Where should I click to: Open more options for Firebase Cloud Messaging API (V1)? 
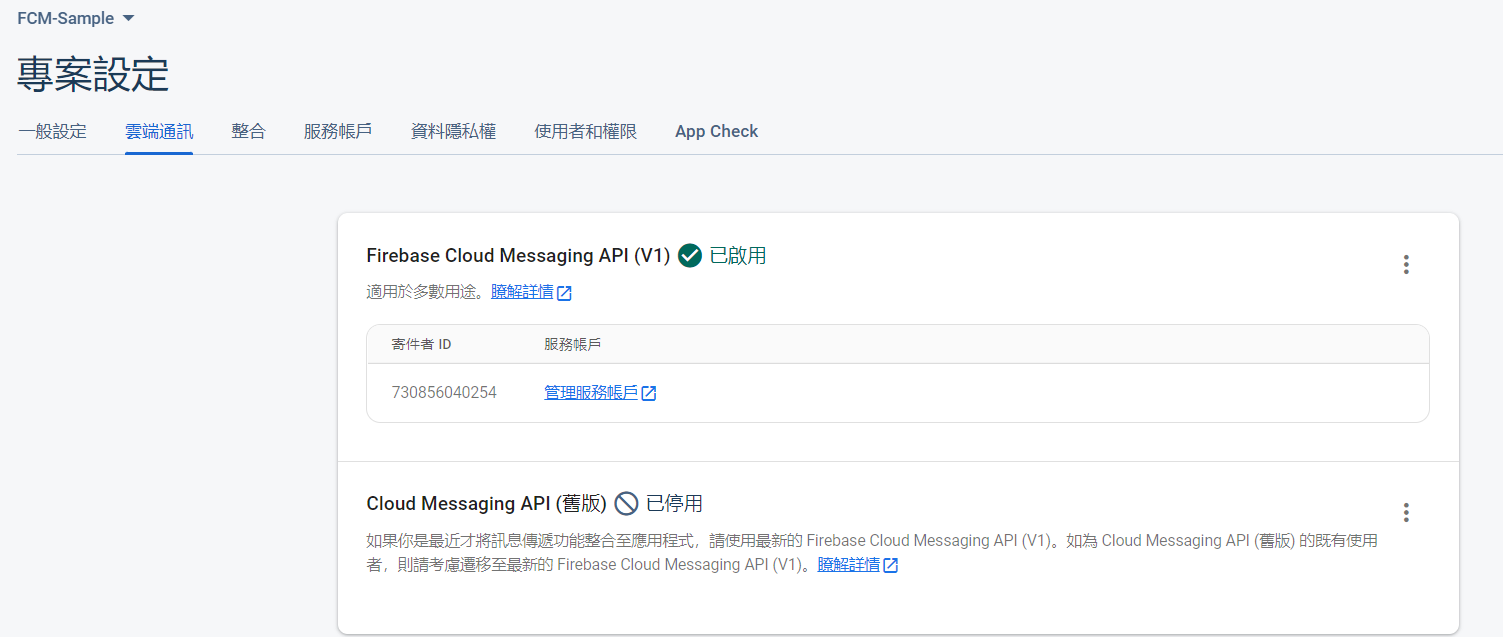(1406, 265)
